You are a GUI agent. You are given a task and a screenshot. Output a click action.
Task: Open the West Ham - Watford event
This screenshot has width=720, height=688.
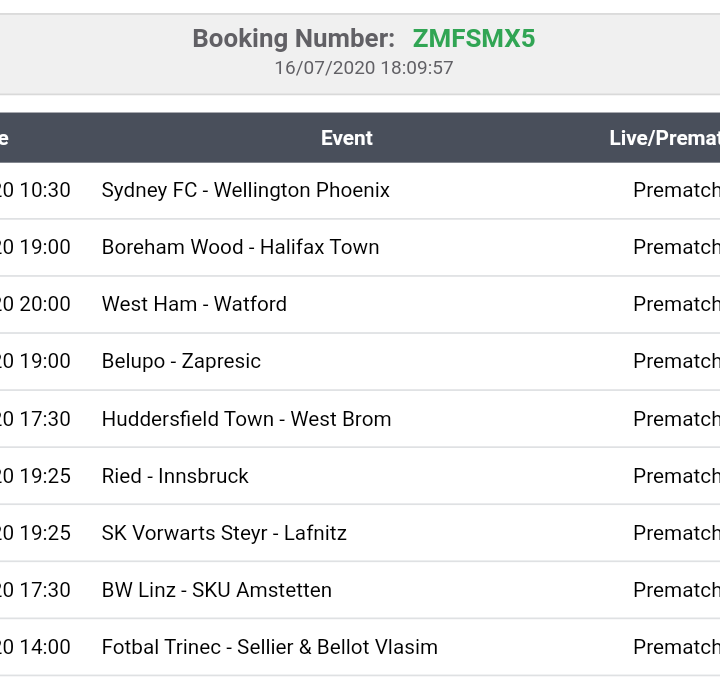point(194,304)
